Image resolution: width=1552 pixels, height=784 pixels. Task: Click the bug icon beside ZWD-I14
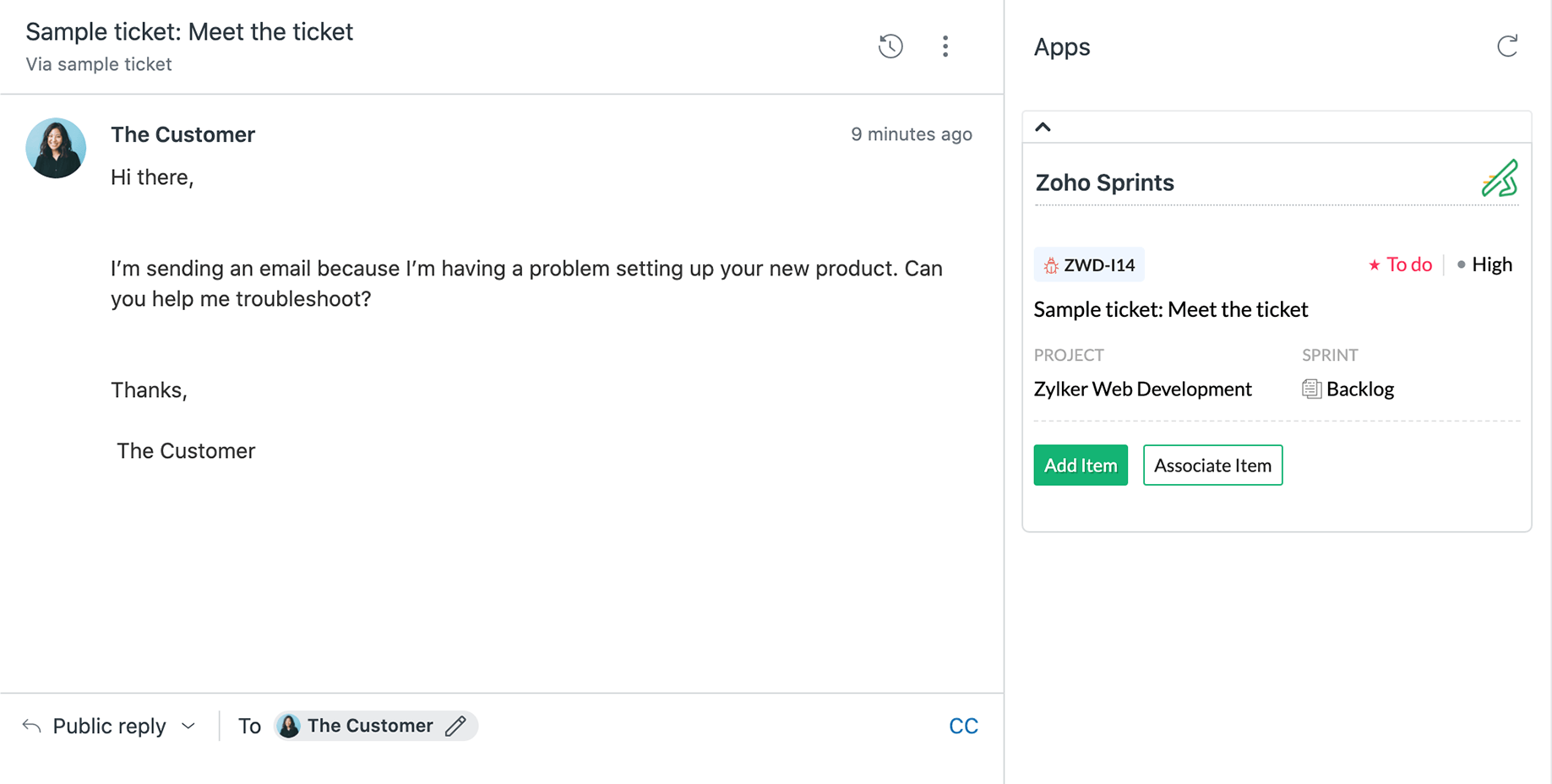pyautogui.click(x=1051, y=265)
